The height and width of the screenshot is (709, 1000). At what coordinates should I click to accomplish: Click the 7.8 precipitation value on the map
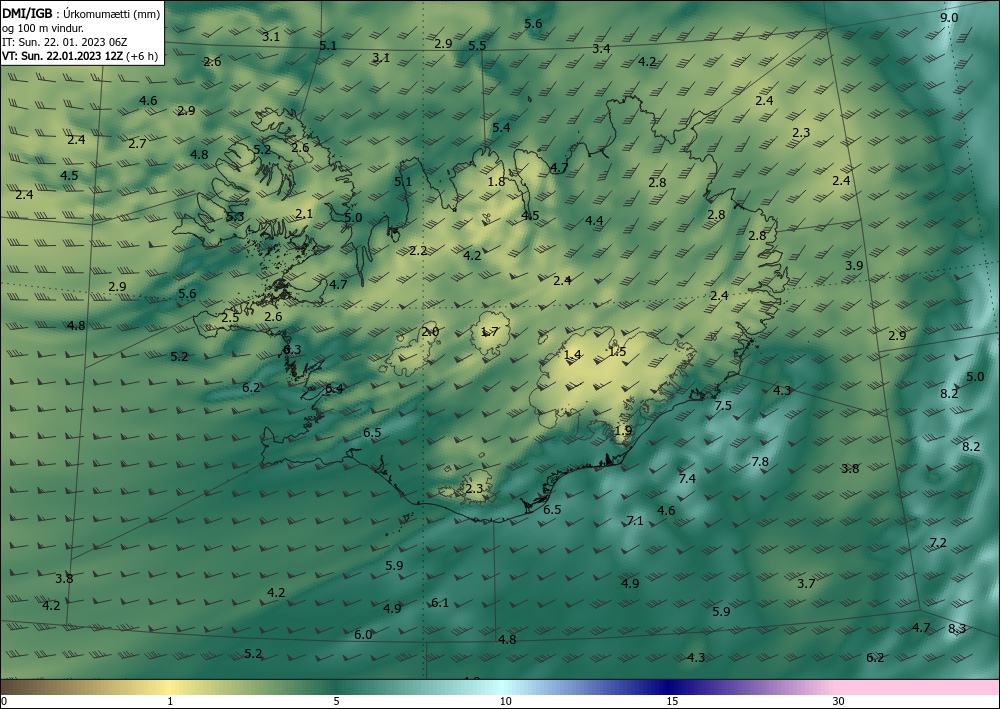(760, 462)
